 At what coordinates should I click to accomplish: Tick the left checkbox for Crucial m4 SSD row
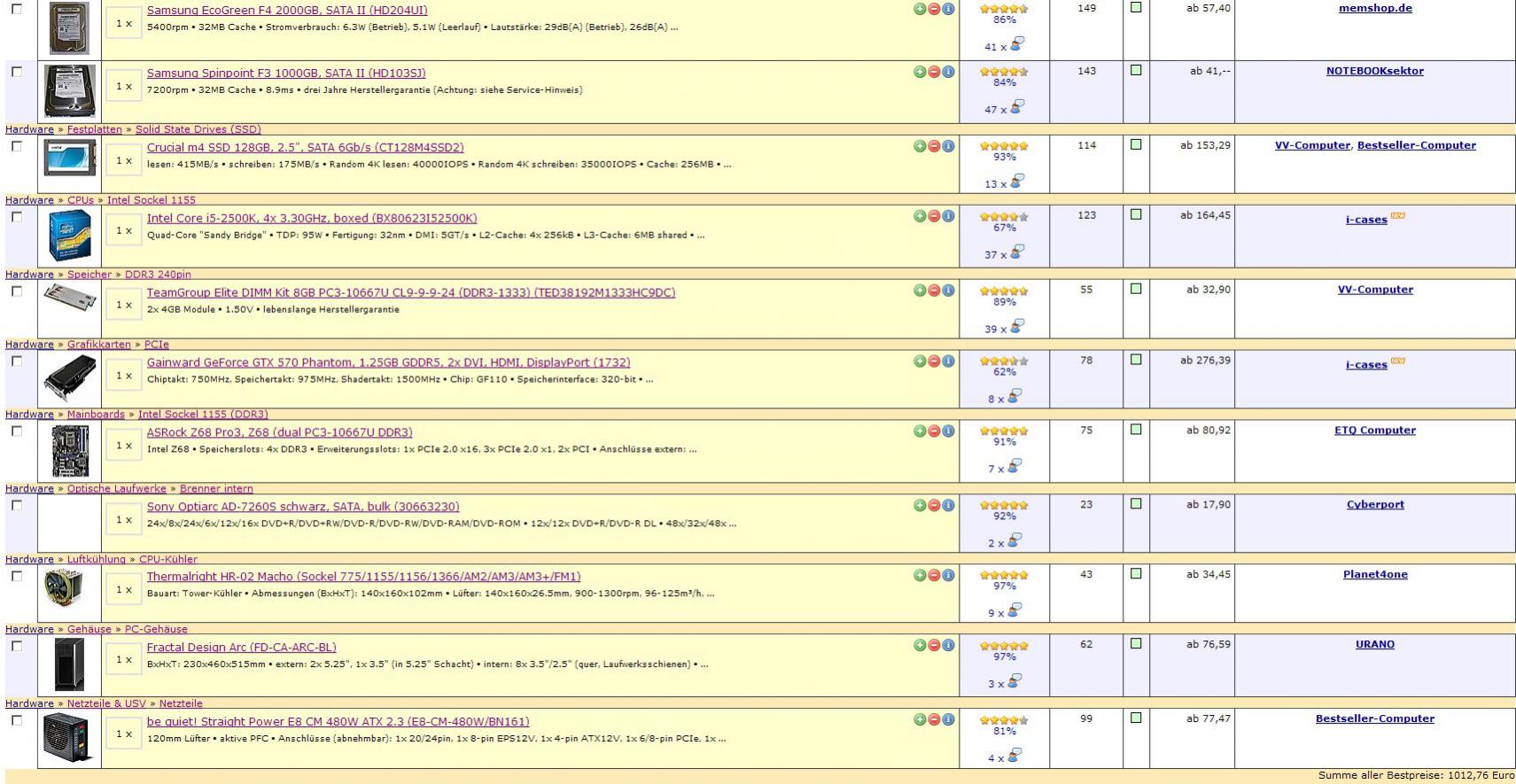pyautogui.click(x=17, y=146)
